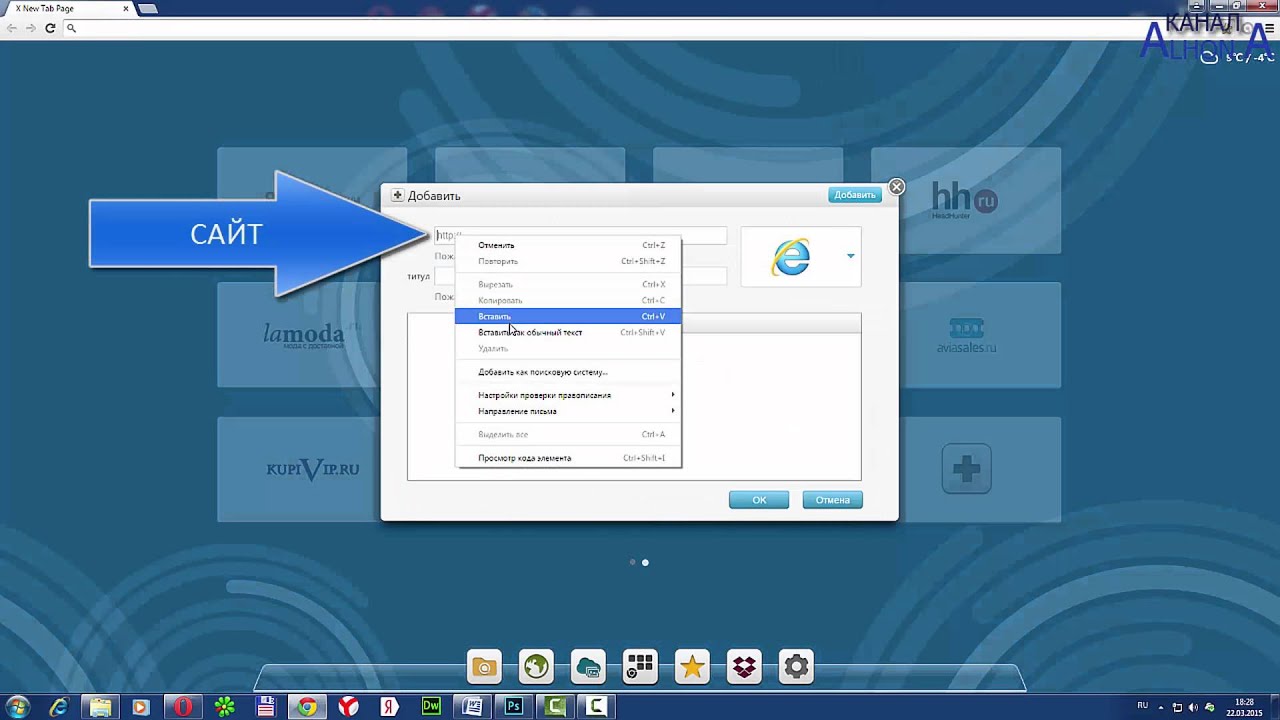Switch to Photoshop in the taskbar
This screenshot has width=1280, height=720.
(x=514, y=707)
